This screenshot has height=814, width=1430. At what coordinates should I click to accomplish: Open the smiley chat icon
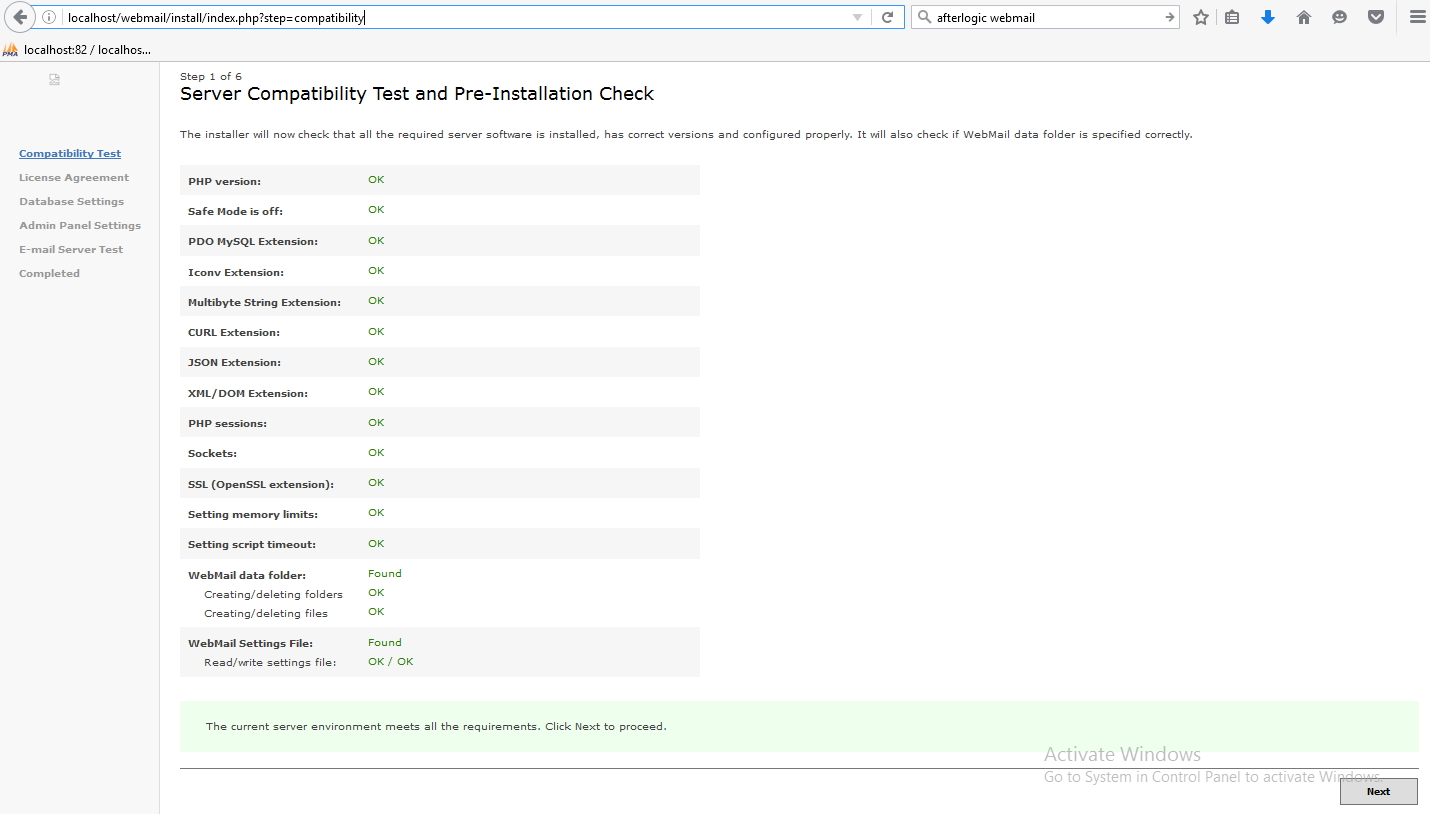[x=1340, y=17]
